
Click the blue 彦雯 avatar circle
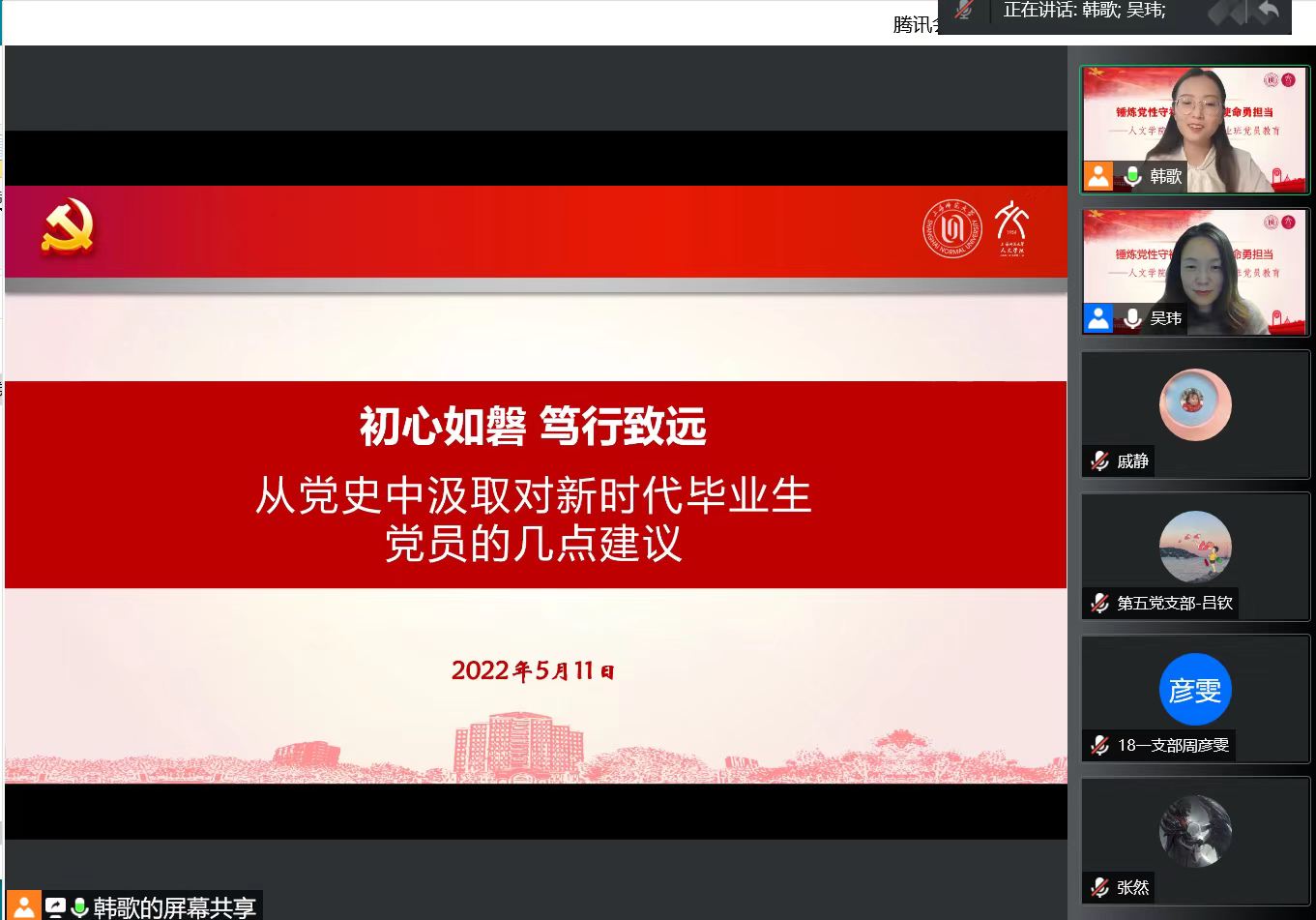[1195, 690]
